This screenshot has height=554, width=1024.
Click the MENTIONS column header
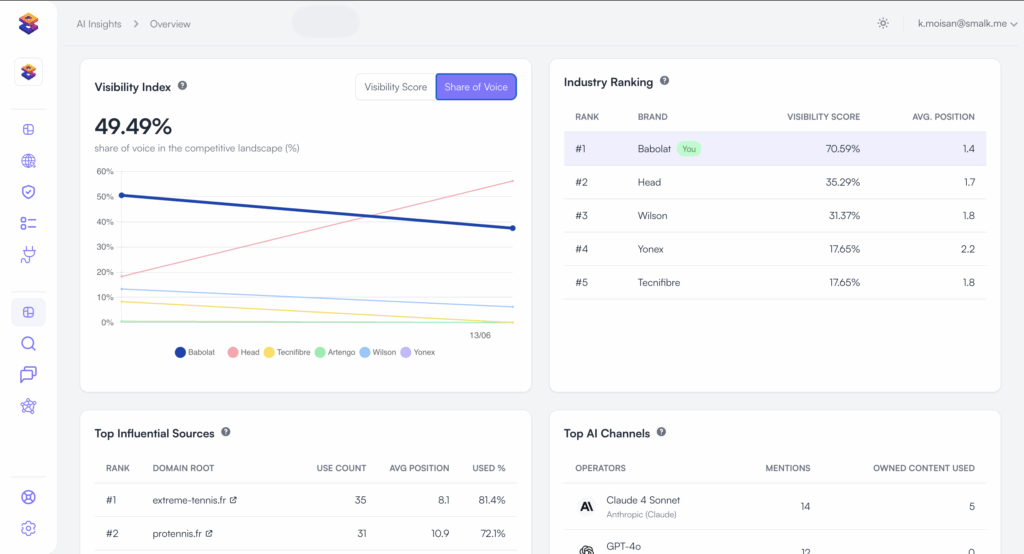[x=788, y=468]
